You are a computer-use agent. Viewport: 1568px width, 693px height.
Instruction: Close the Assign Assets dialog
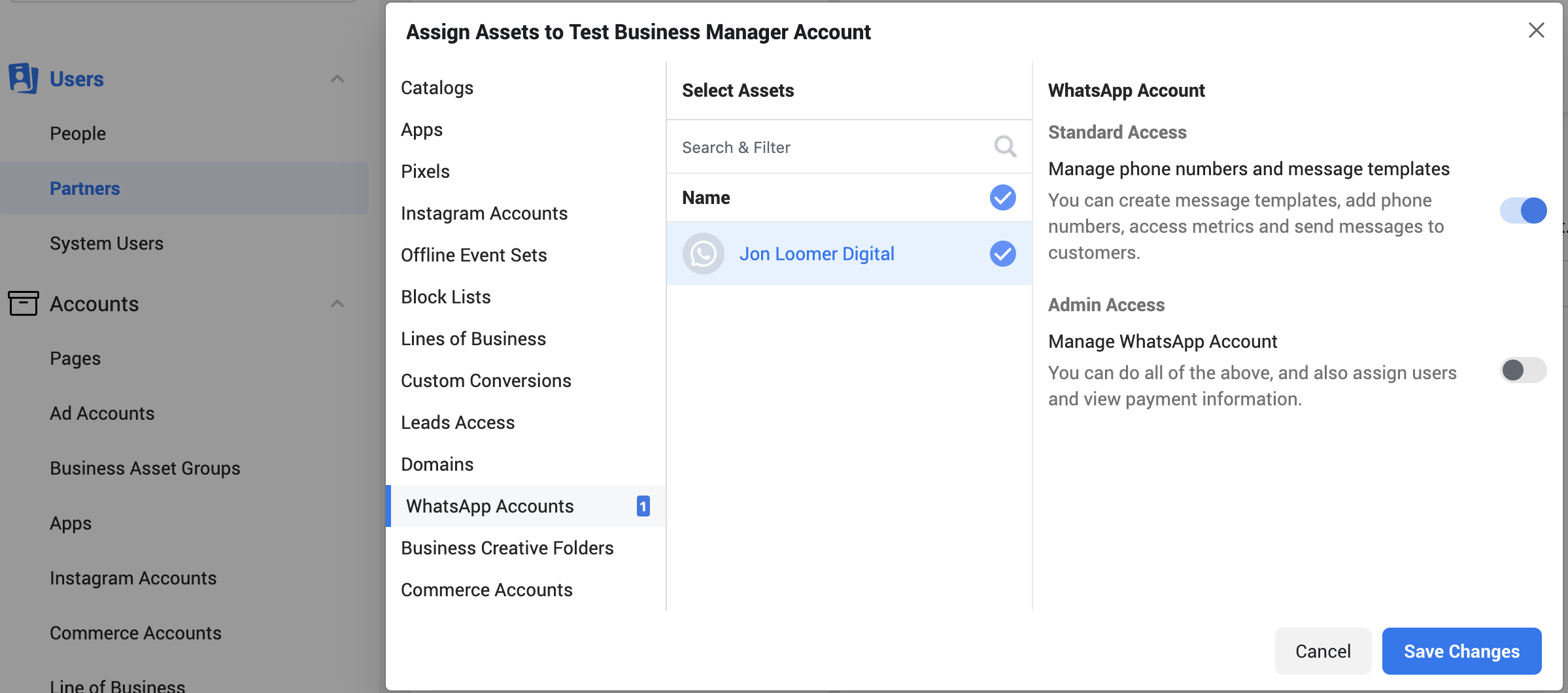point(1537,30)
